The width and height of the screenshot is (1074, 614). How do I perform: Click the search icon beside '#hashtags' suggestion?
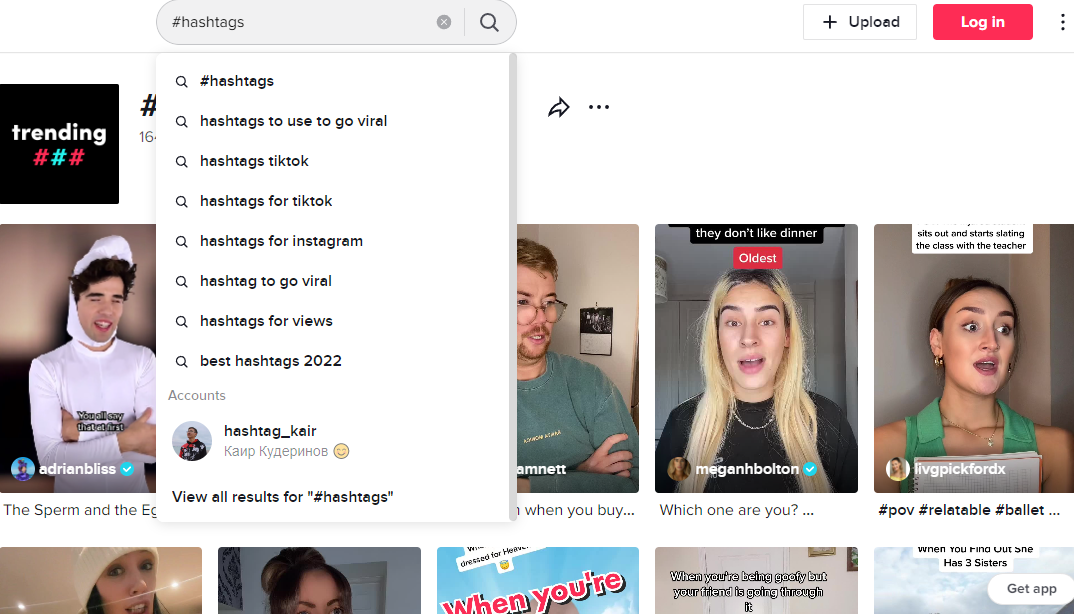(x=182, y=82)
